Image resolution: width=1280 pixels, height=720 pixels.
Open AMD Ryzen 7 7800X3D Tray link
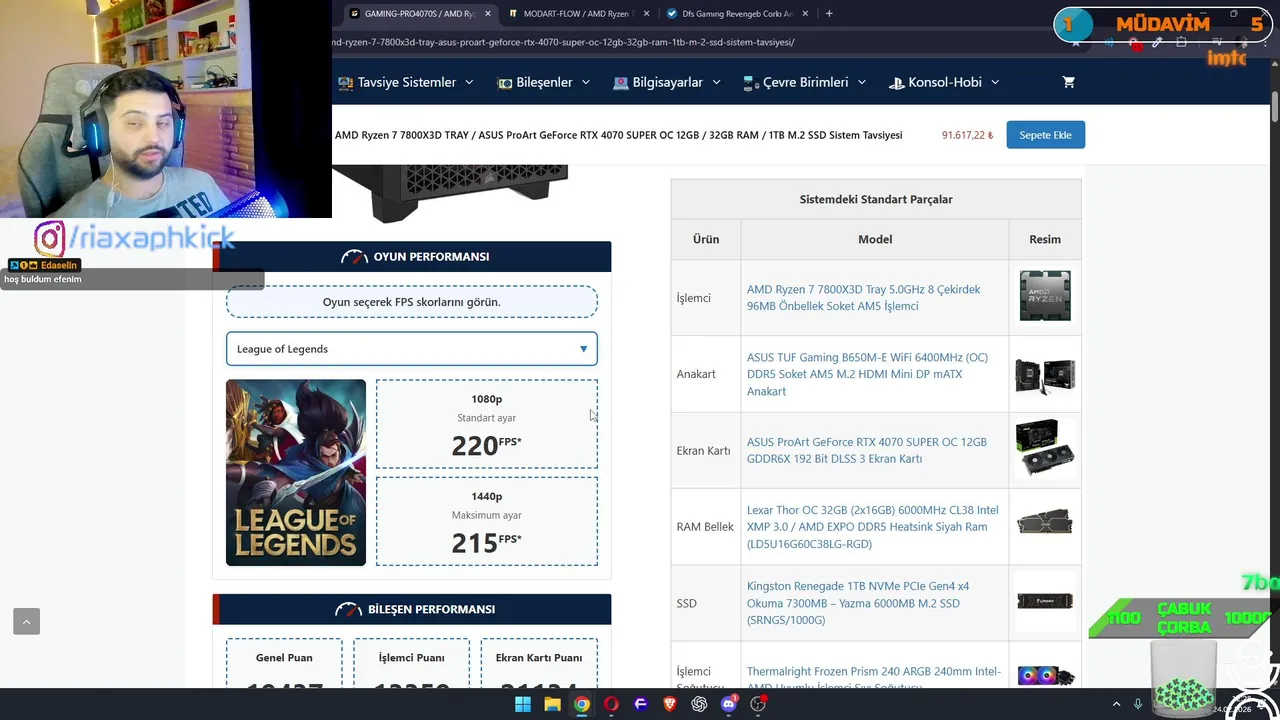pyautogui.click(x=863, y=298)
